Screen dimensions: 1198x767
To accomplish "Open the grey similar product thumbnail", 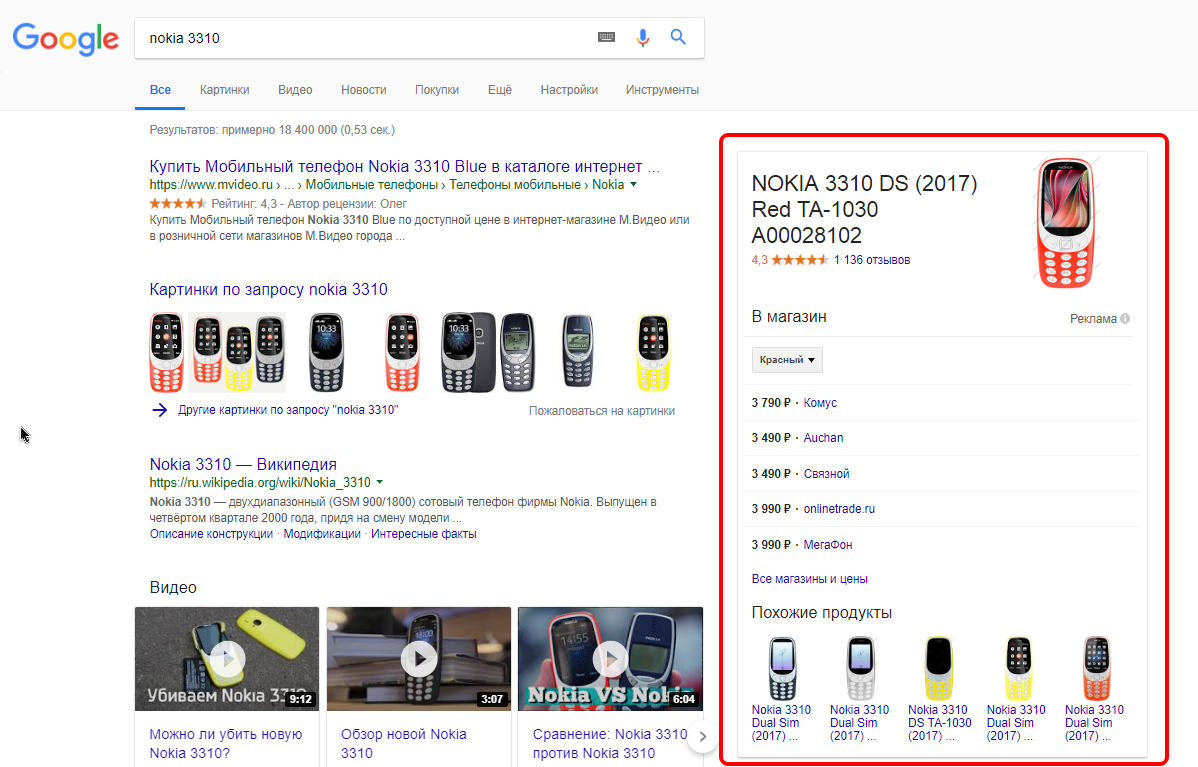I will [860, 668].
